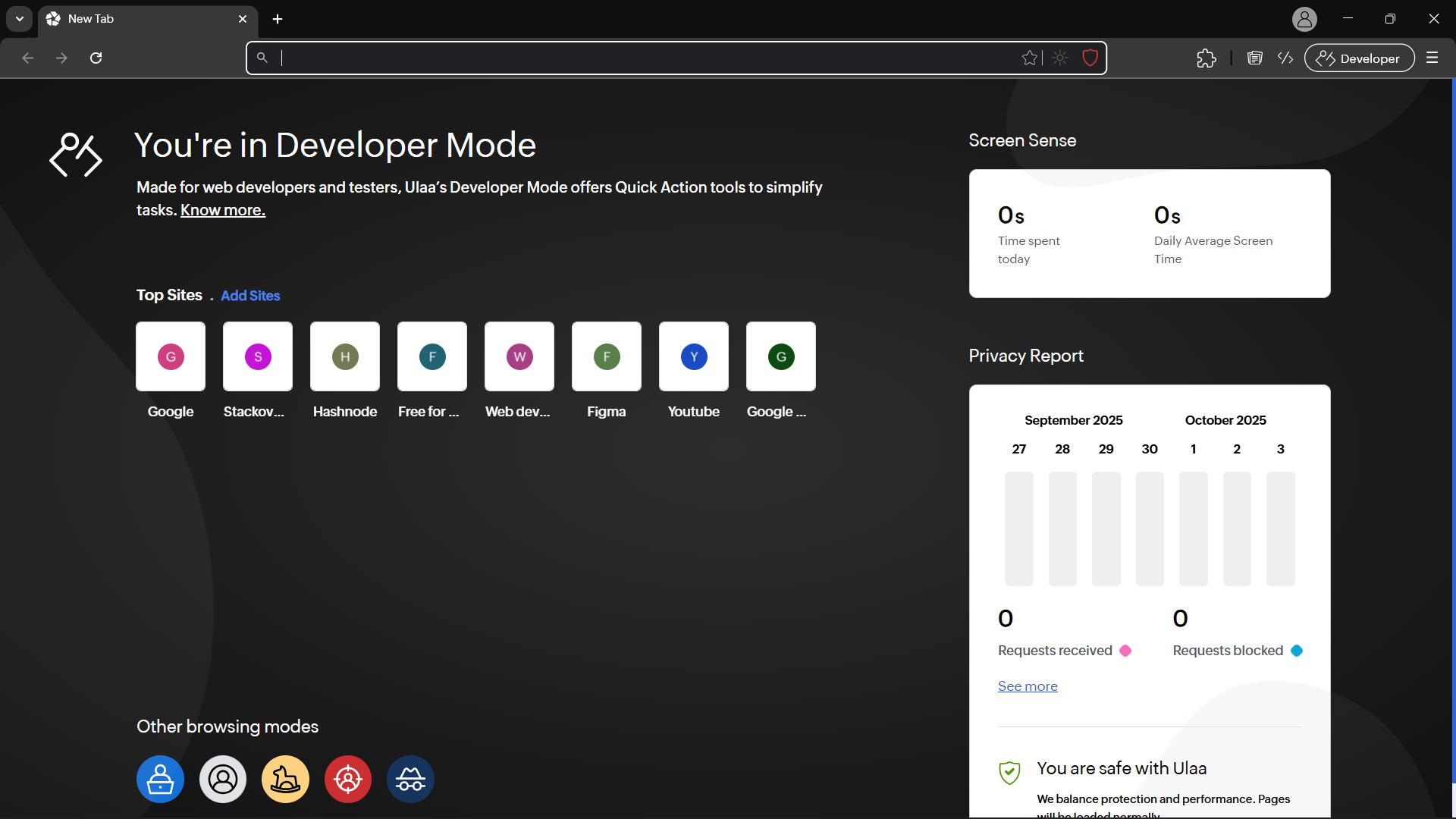Expand the Developer mode selector button
1456x819 pixels.
click(x=1359, y=58)
